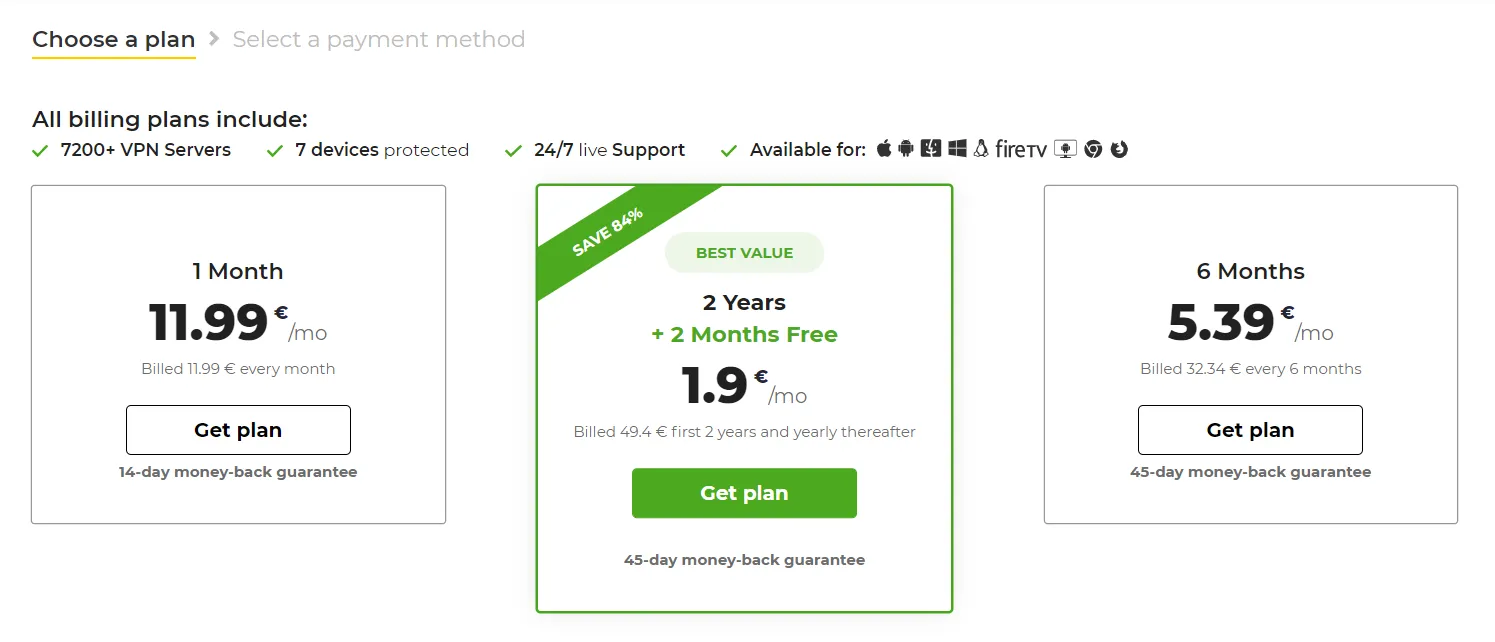1495x642 pixels.
Task: Click the Apple platform icon
Action: [x=884, y=148]
